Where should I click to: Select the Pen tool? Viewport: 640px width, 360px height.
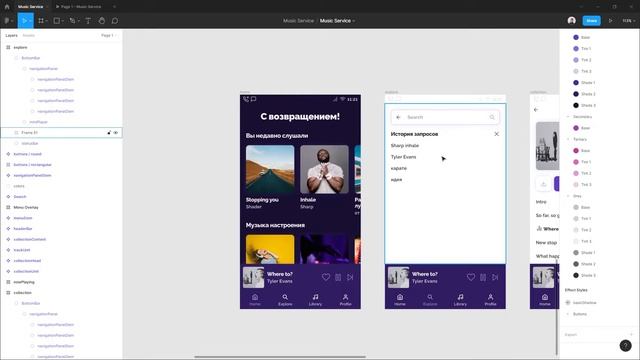(x=72, y=20)
